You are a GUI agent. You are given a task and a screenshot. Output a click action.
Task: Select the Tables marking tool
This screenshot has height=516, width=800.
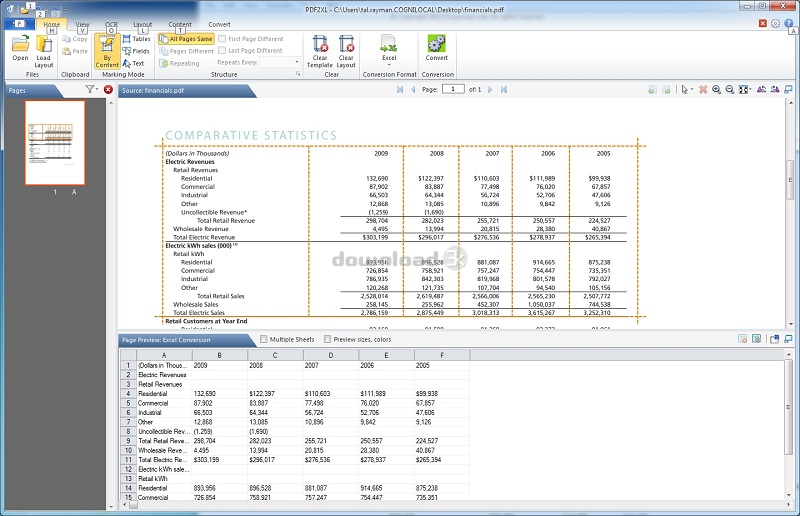point(136,39)
